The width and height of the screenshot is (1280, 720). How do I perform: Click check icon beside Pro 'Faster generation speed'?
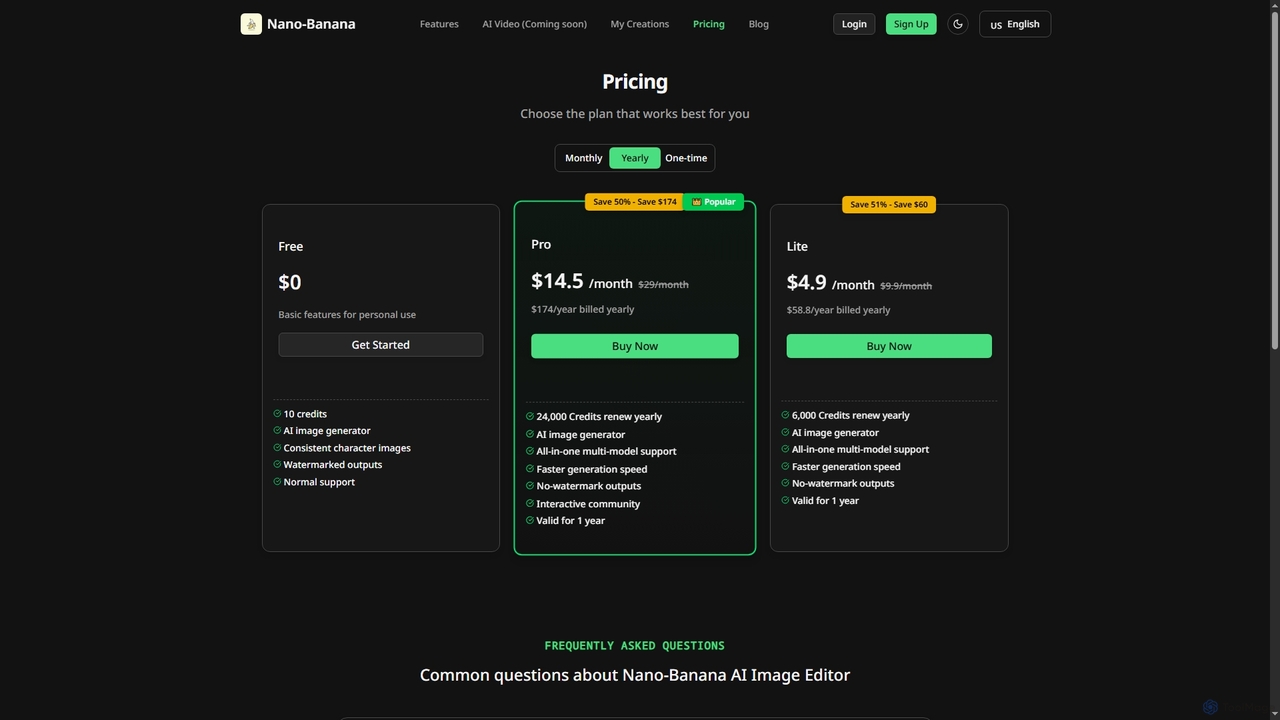pyautogui.click(x=530, y=469)
